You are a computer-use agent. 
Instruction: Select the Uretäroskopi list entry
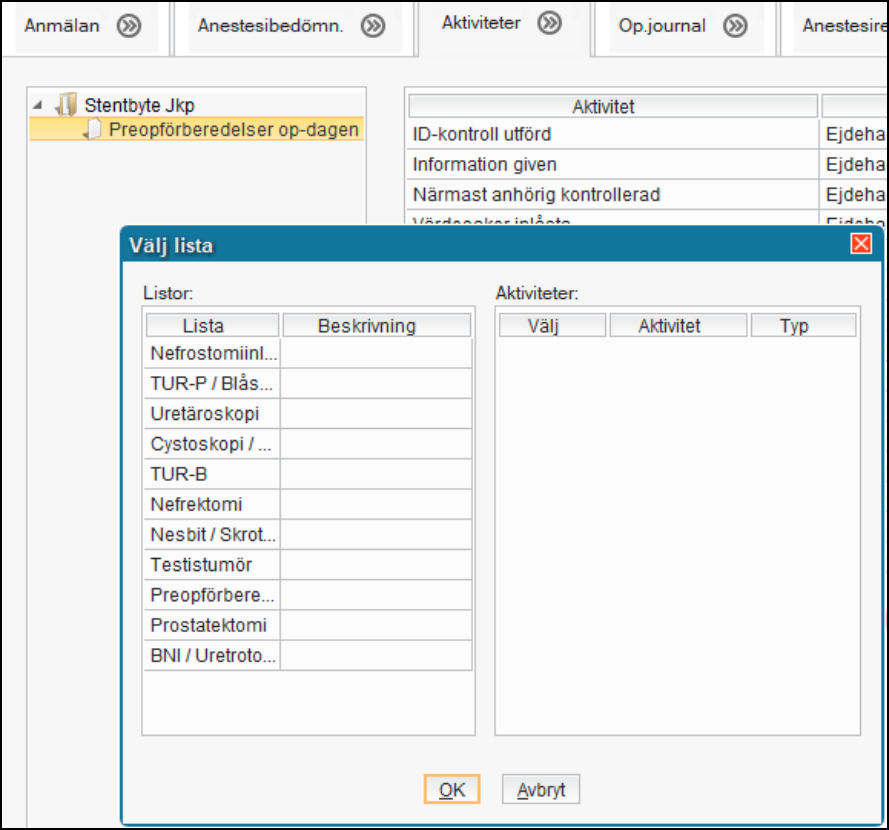(x=205, y=414)
